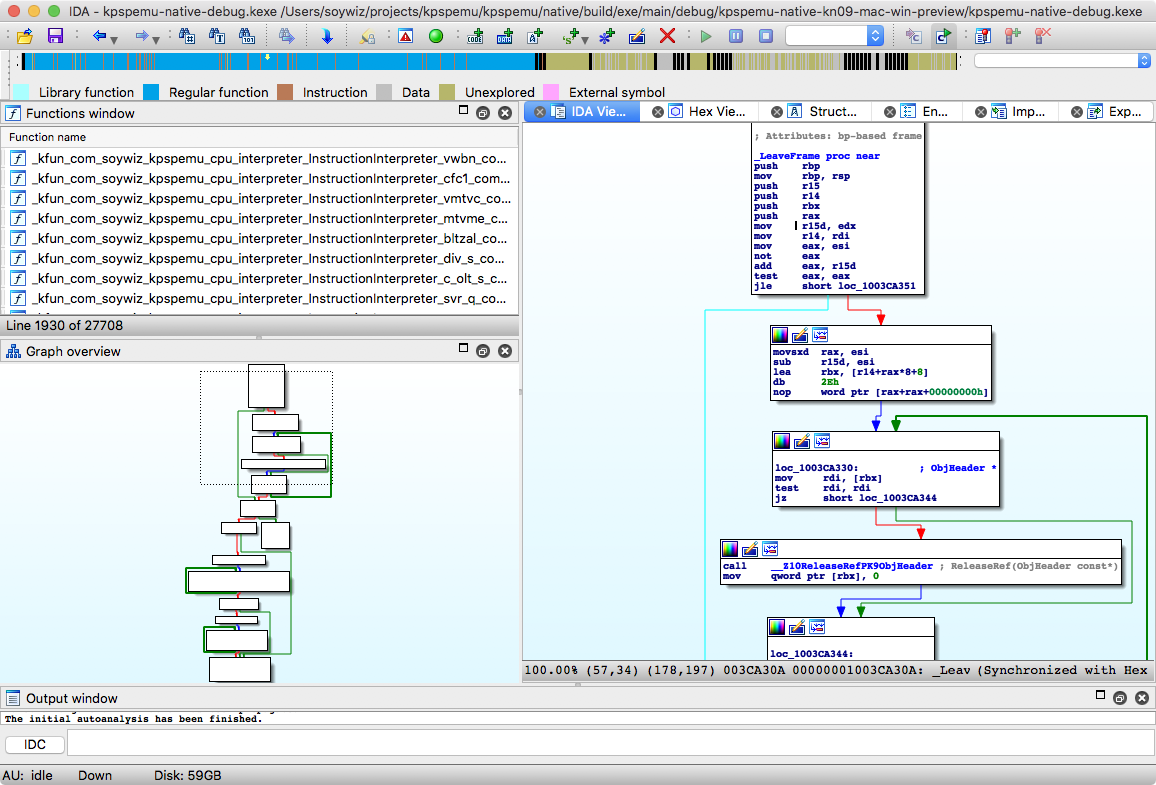Float the Functions window panel
The height and width of the screenshot is (785, 1156).
482,113
